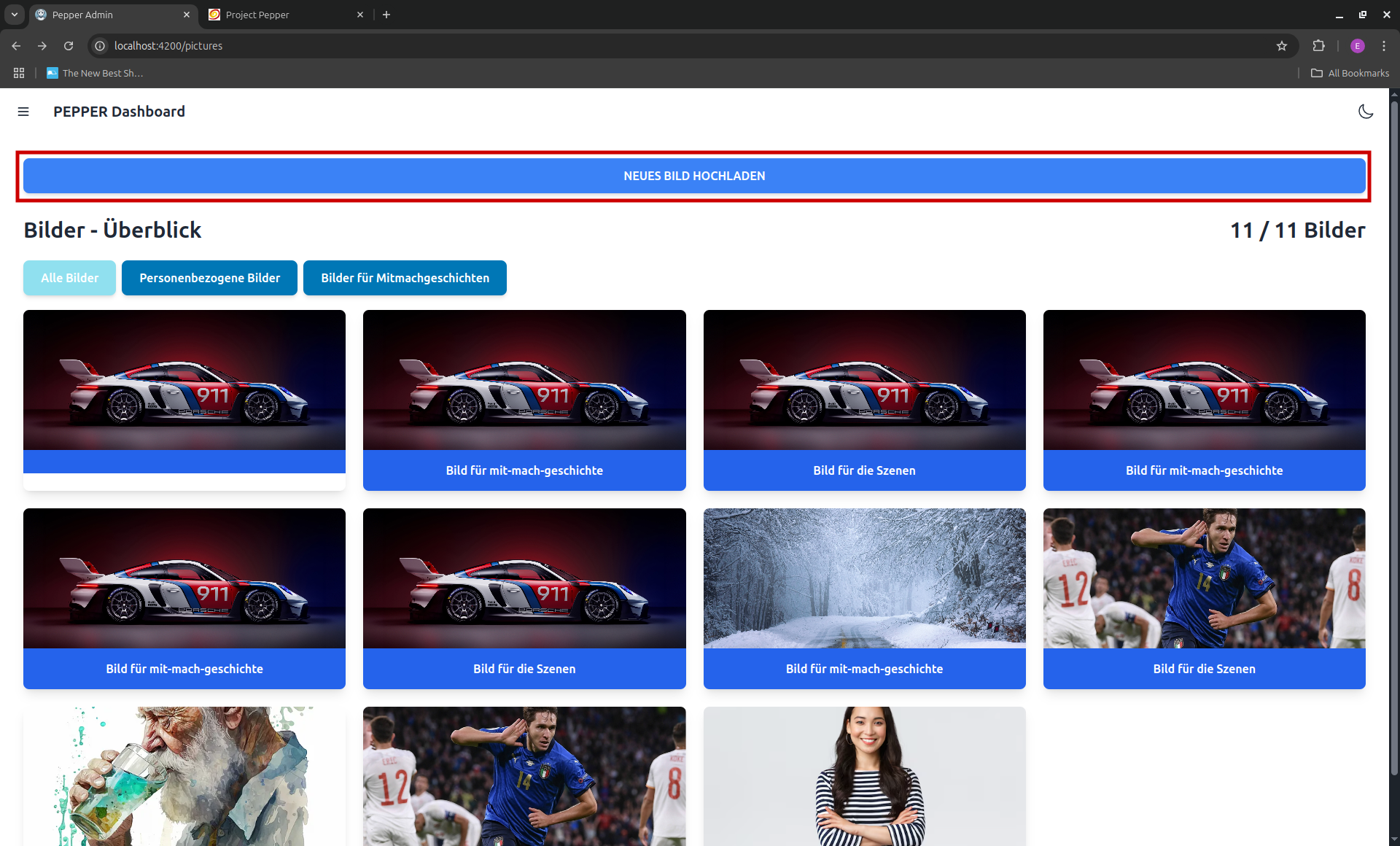Open browser extensions puzzle icon
1400x846 pixels.
(1318, 46)
